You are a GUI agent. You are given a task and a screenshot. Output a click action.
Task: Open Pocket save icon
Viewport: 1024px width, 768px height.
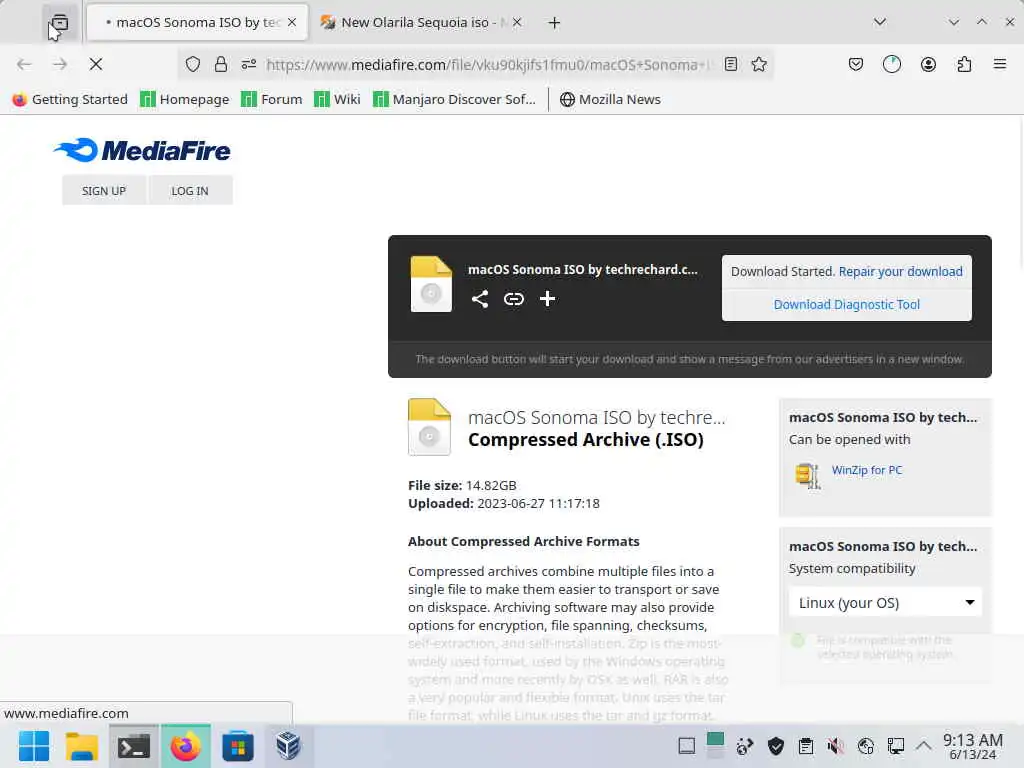(856, 64)
